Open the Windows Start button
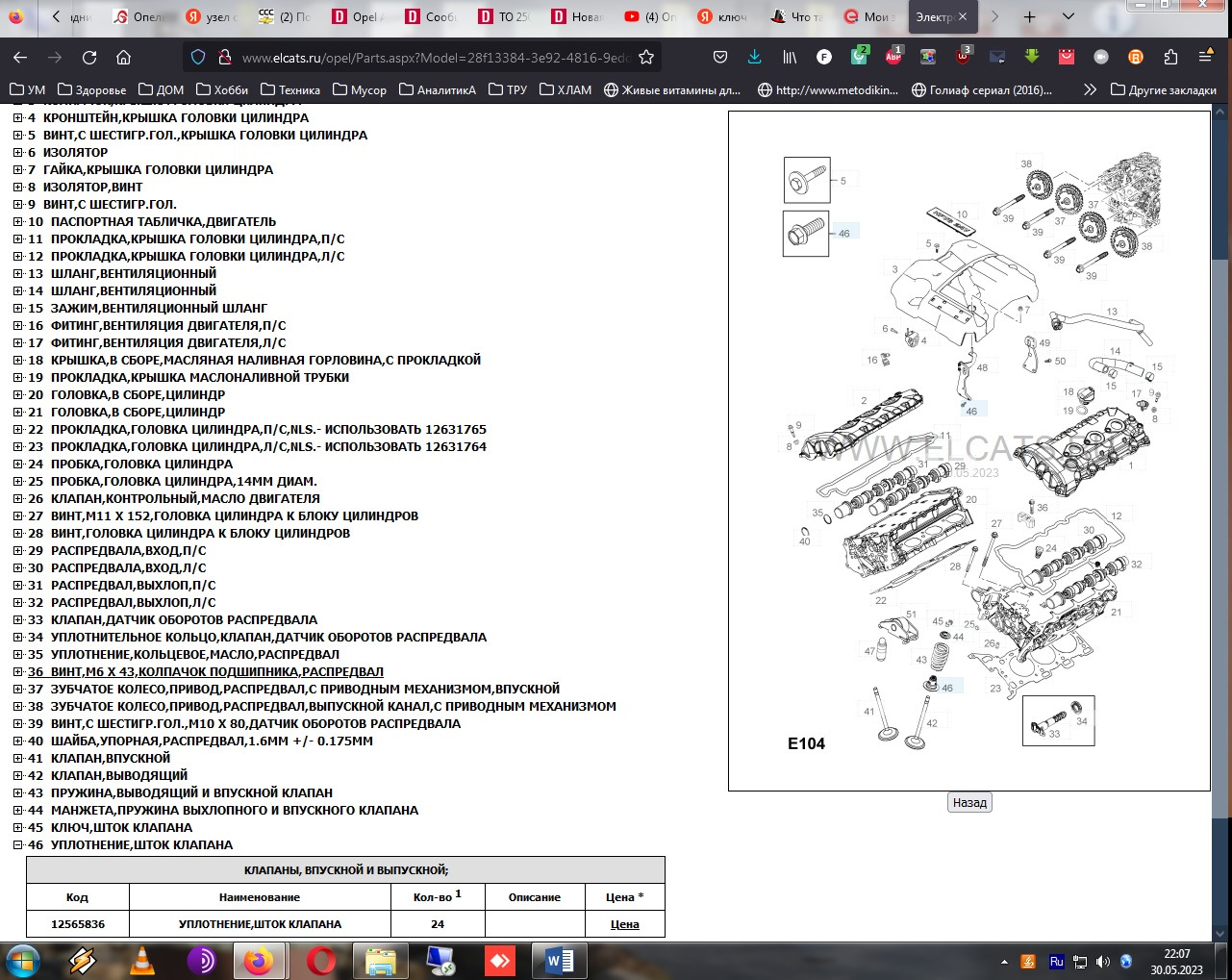Screen dimensions: 1232x980 23,961
